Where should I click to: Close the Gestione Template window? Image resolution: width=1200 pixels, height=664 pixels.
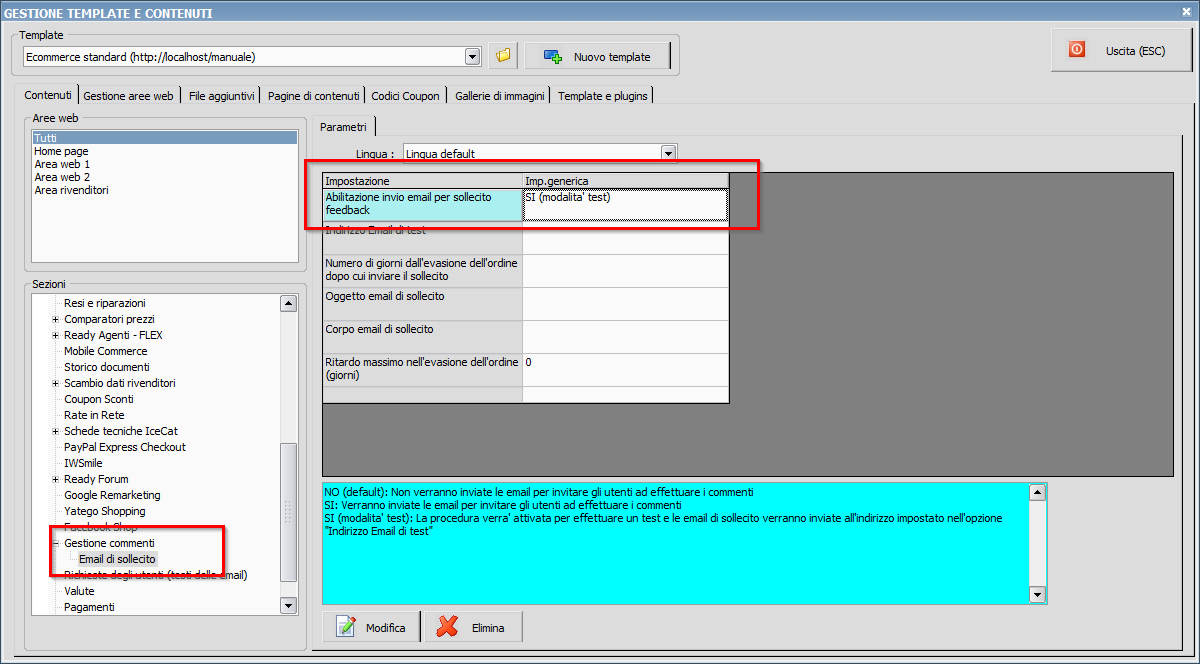click(x=1187, y=12)
